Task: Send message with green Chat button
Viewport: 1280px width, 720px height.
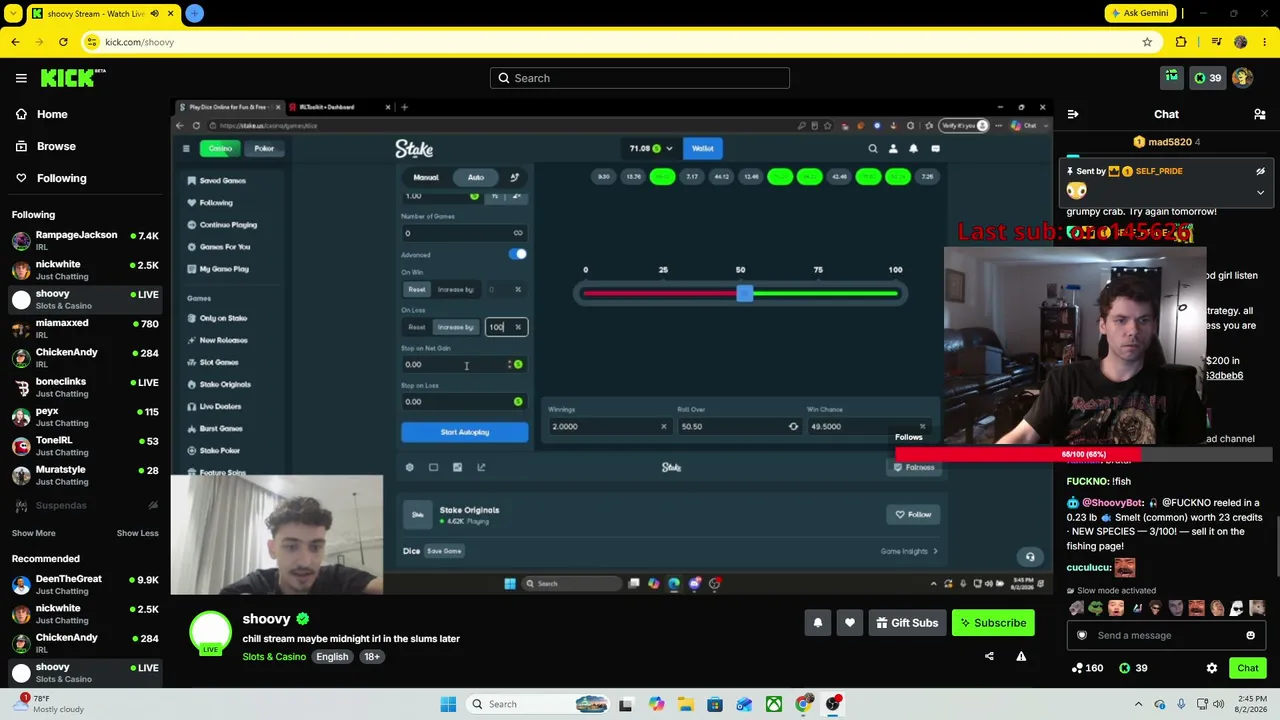Action: 1248,668
